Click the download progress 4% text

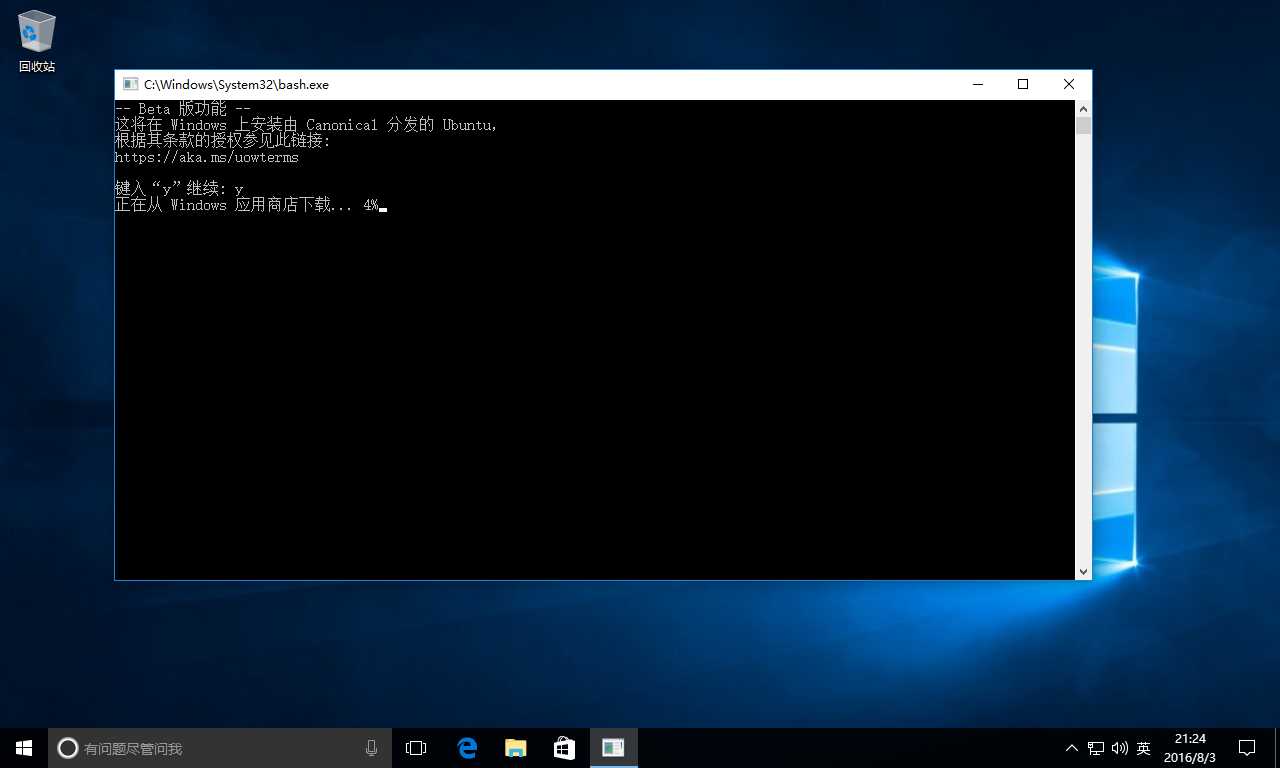click(x=371, y=205)
